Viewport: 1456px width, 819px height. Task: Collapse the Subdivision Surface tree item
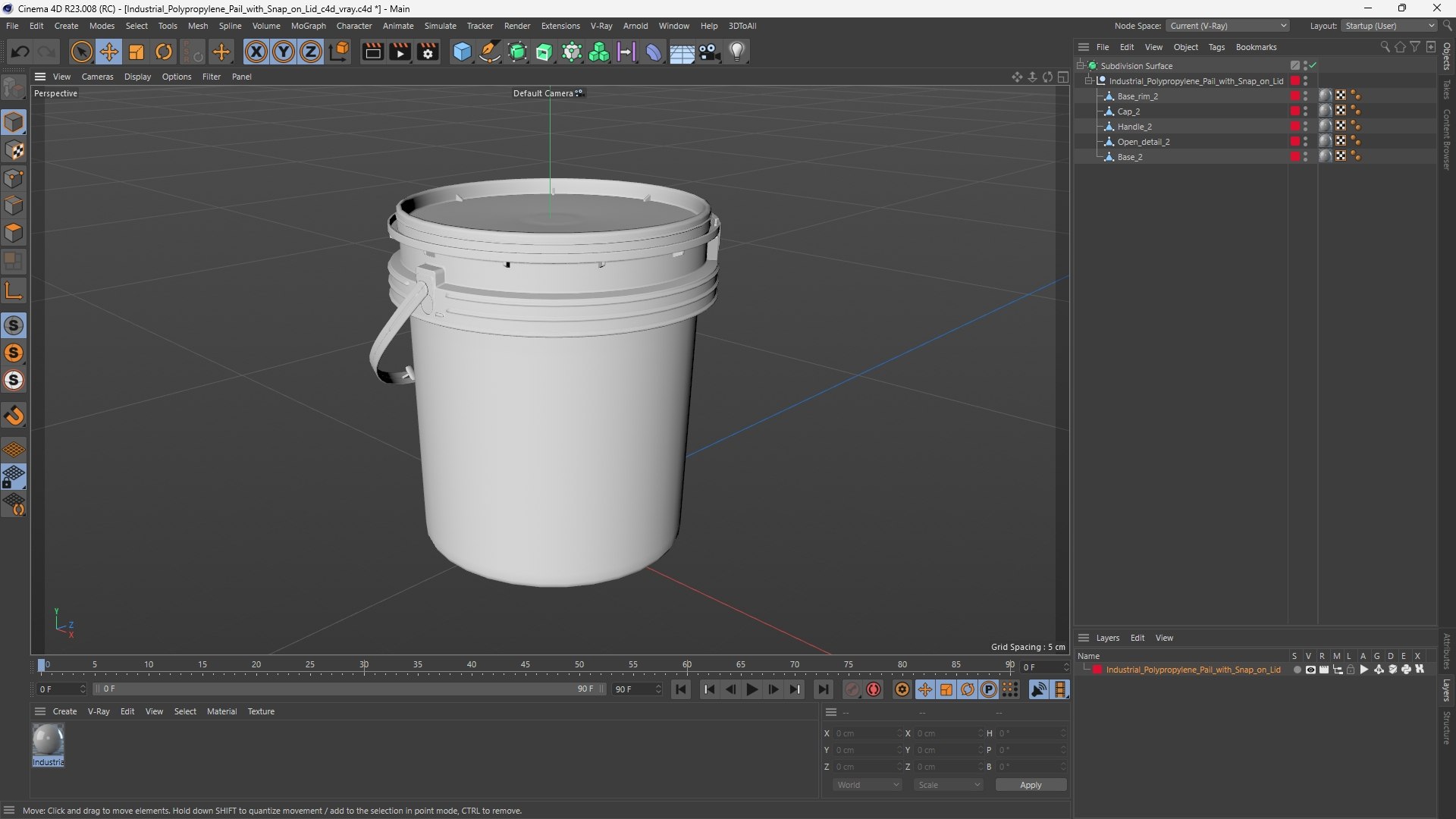point(1081,66)
